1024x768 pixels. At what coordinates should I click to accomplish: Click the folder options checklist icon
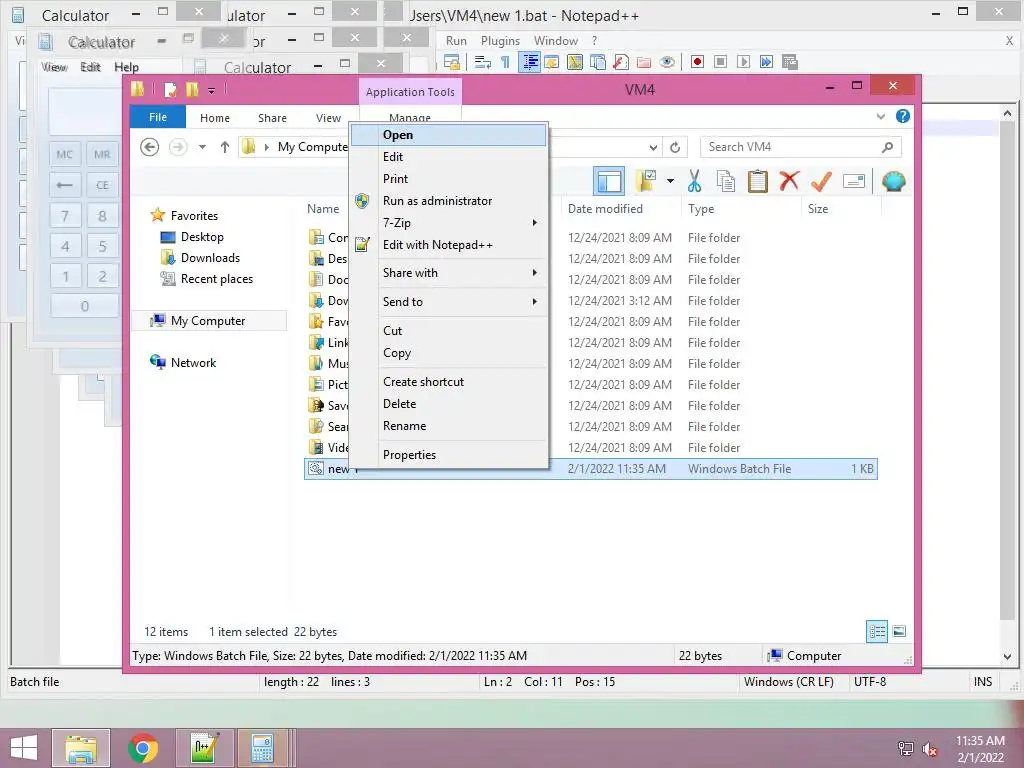pyautogui.click(x=646, y=181)
